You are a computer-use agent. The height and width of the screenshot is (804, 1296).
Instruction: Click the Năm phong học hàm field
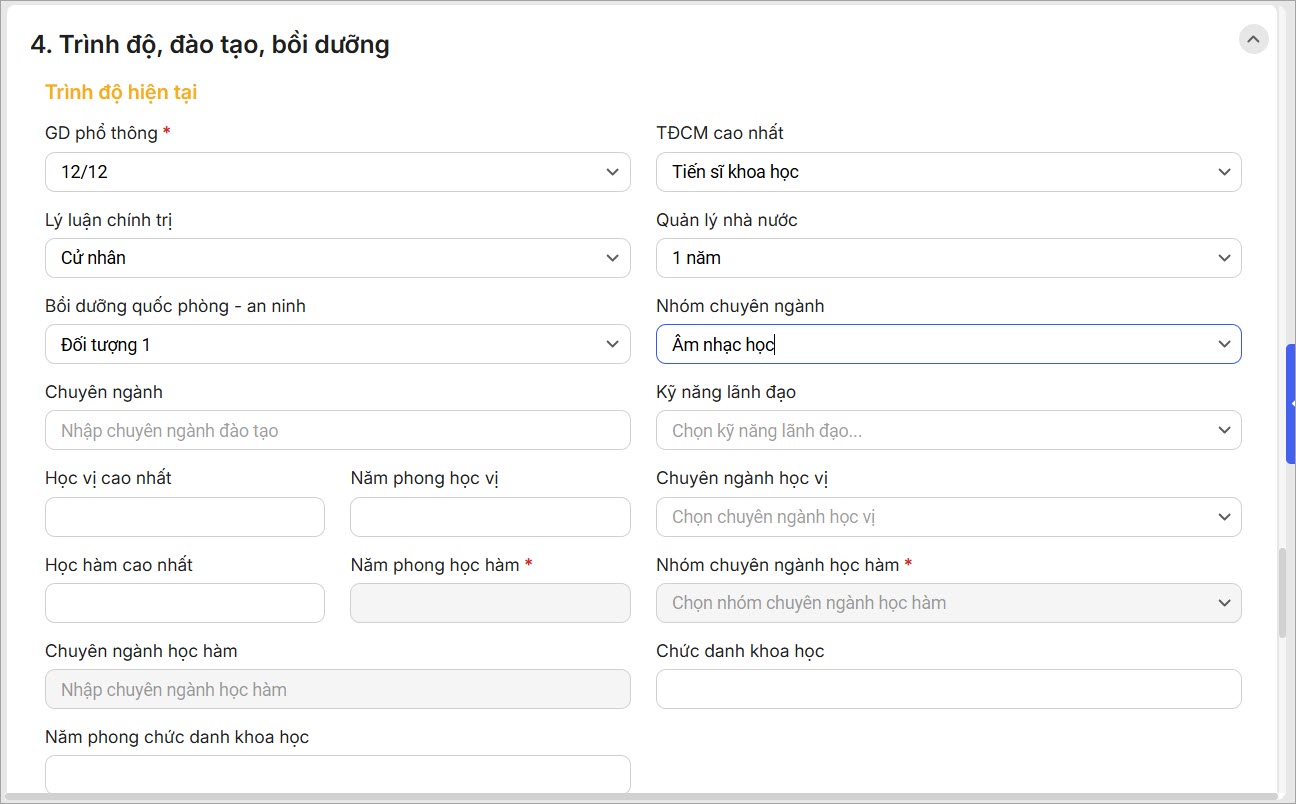tap(490, 603)
